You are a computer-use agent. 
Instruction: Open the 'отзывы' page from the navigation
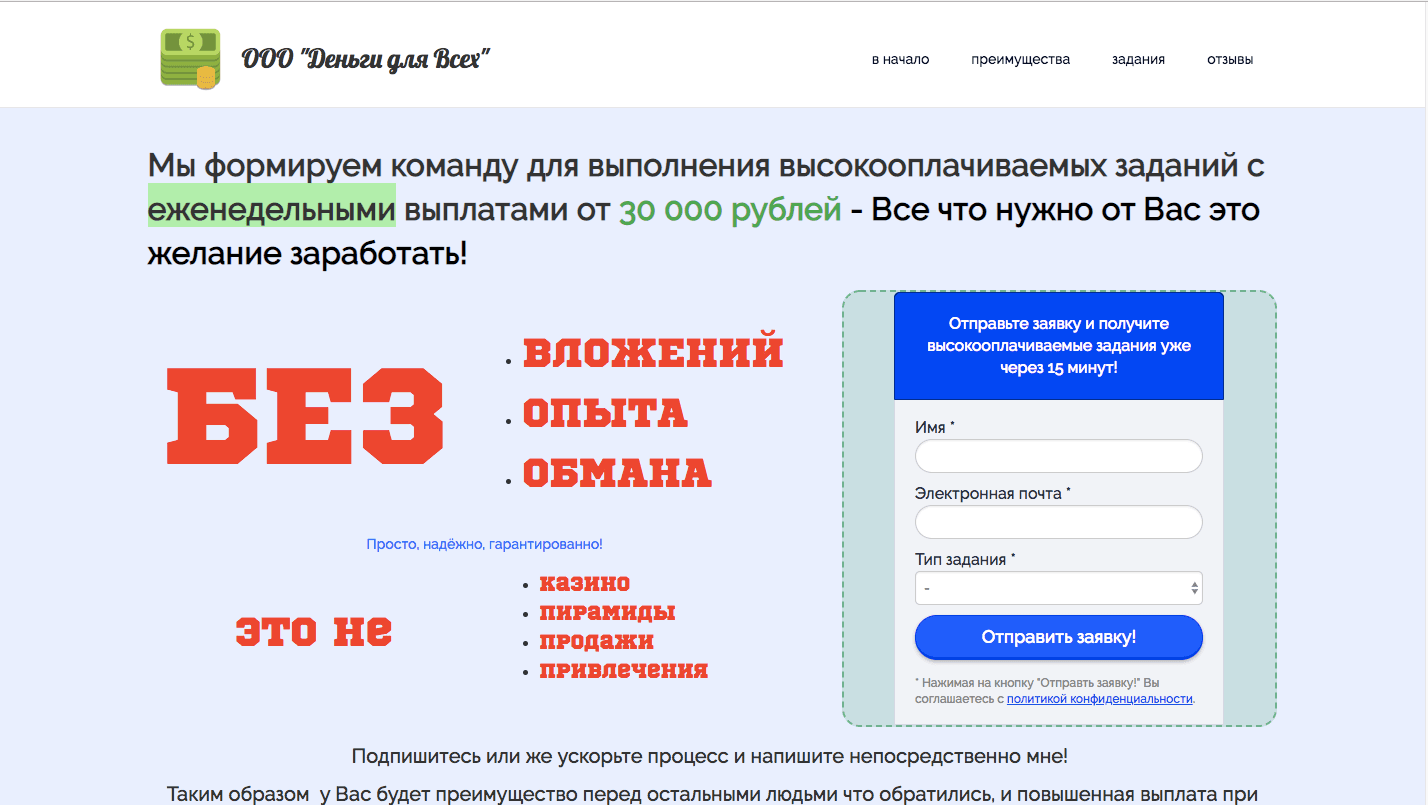pos(1228,59)
